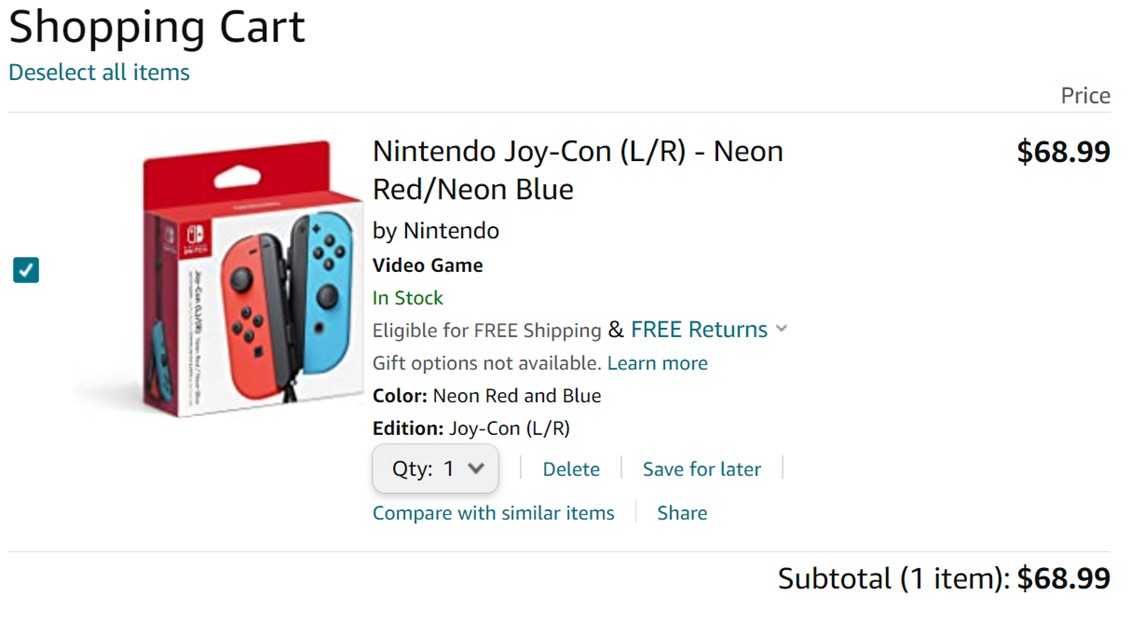Click the Price column header
Image resolution: width=1131 pixels, height=636 pixels.
point(1085,96)
